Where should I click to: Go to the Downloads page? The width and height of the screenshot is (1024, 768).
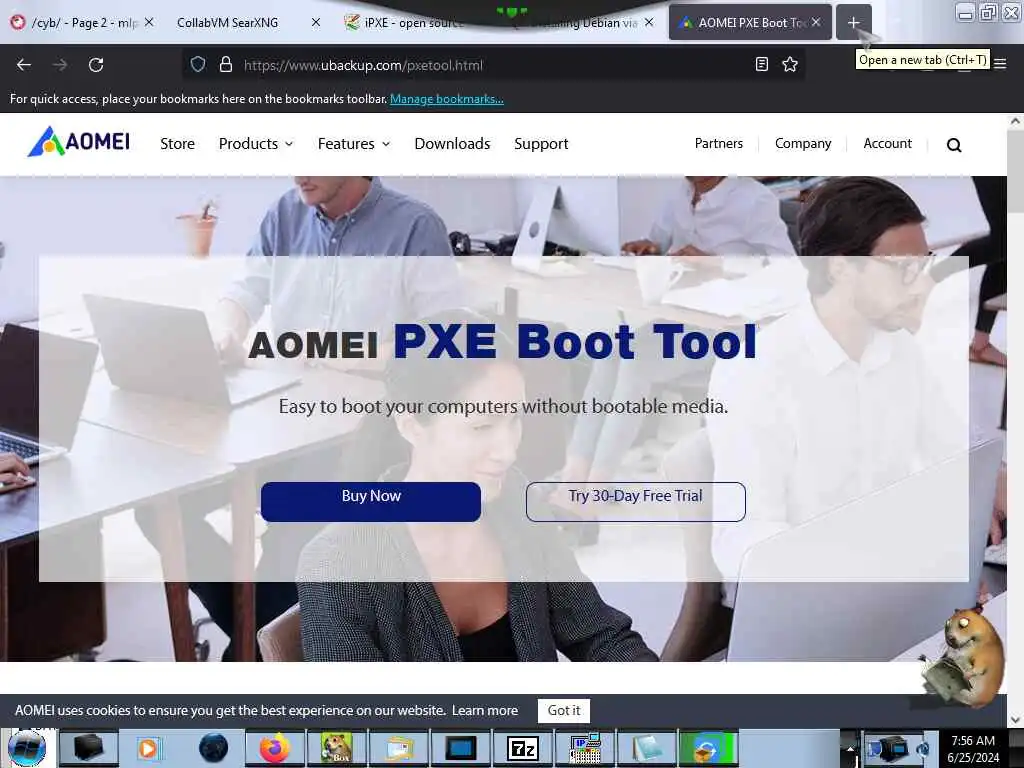[x=452, y=144]
